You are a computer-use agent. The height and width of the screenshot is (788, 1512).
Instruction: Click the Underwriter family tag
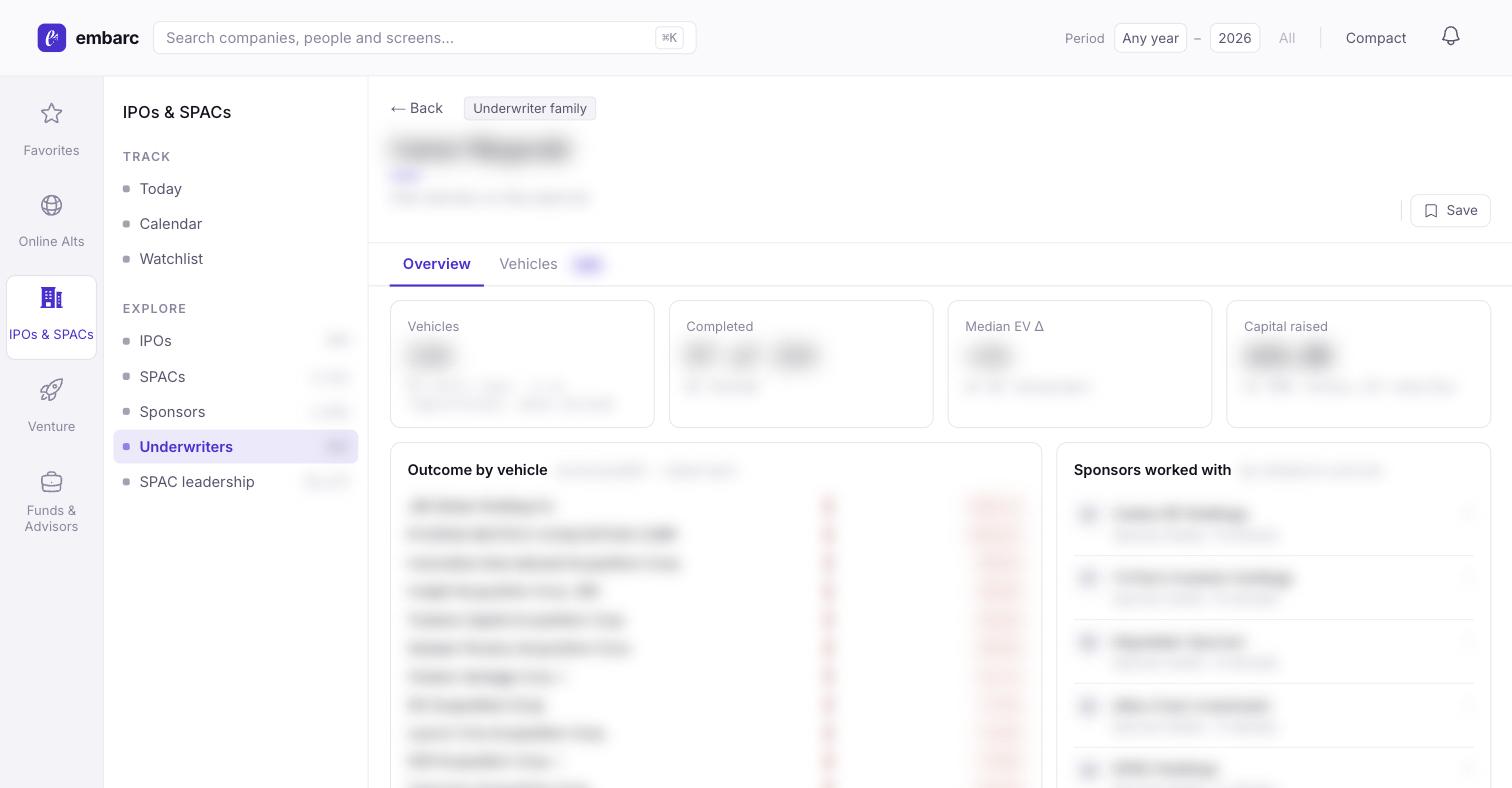[530, 108]
